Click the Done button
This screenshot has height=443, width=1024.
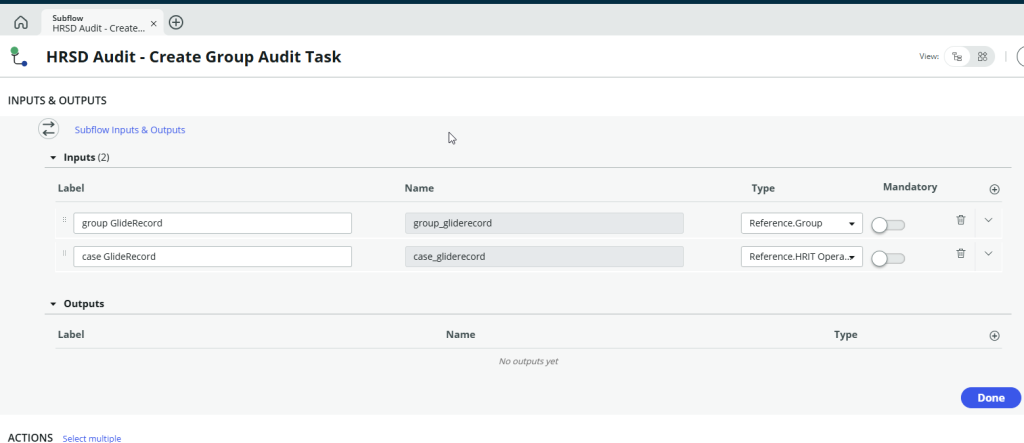pos(990,398)
